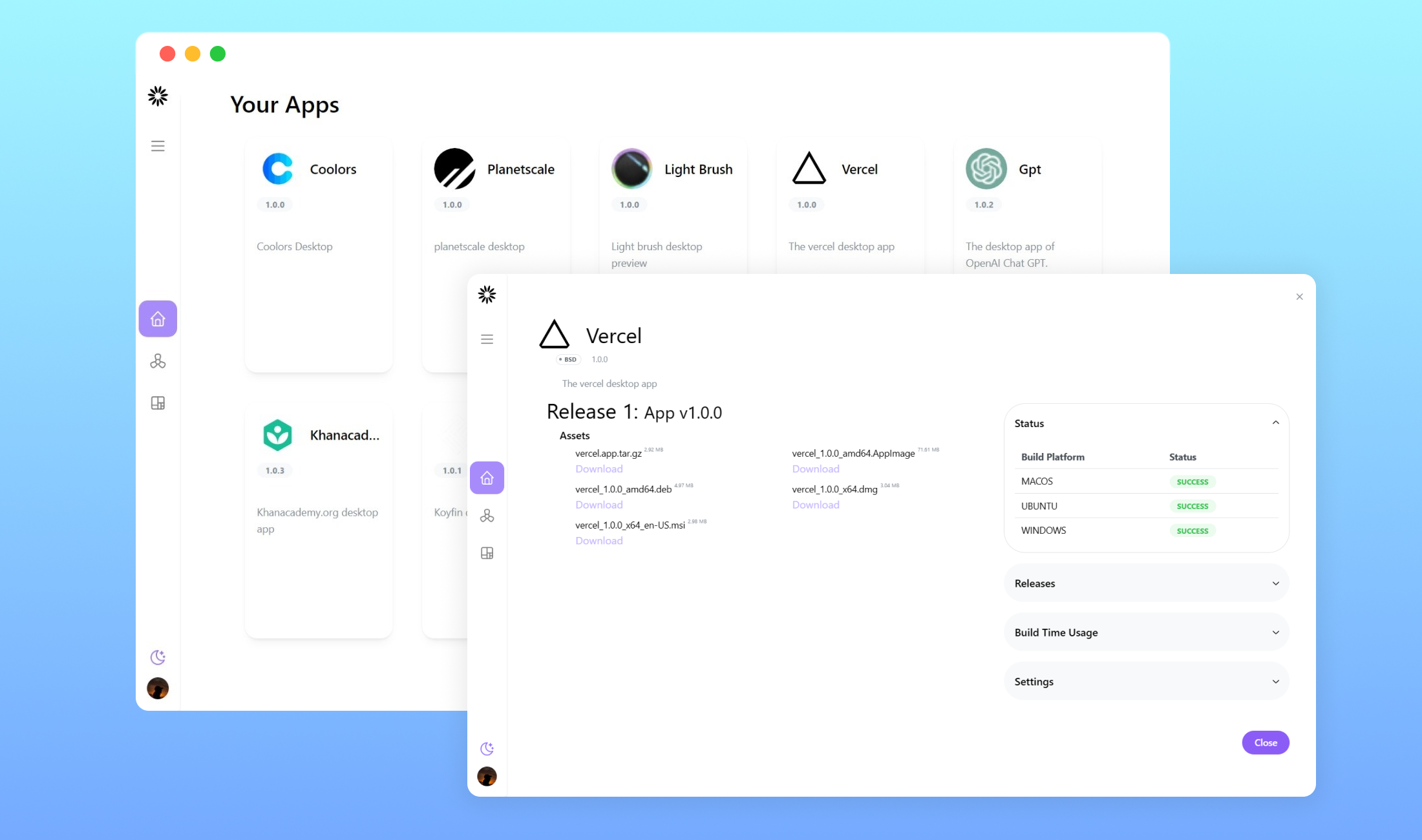This screenshot has width=1422, height=840.
Task: Click the WINDOWS platform row label
Action: [1043, 530]
